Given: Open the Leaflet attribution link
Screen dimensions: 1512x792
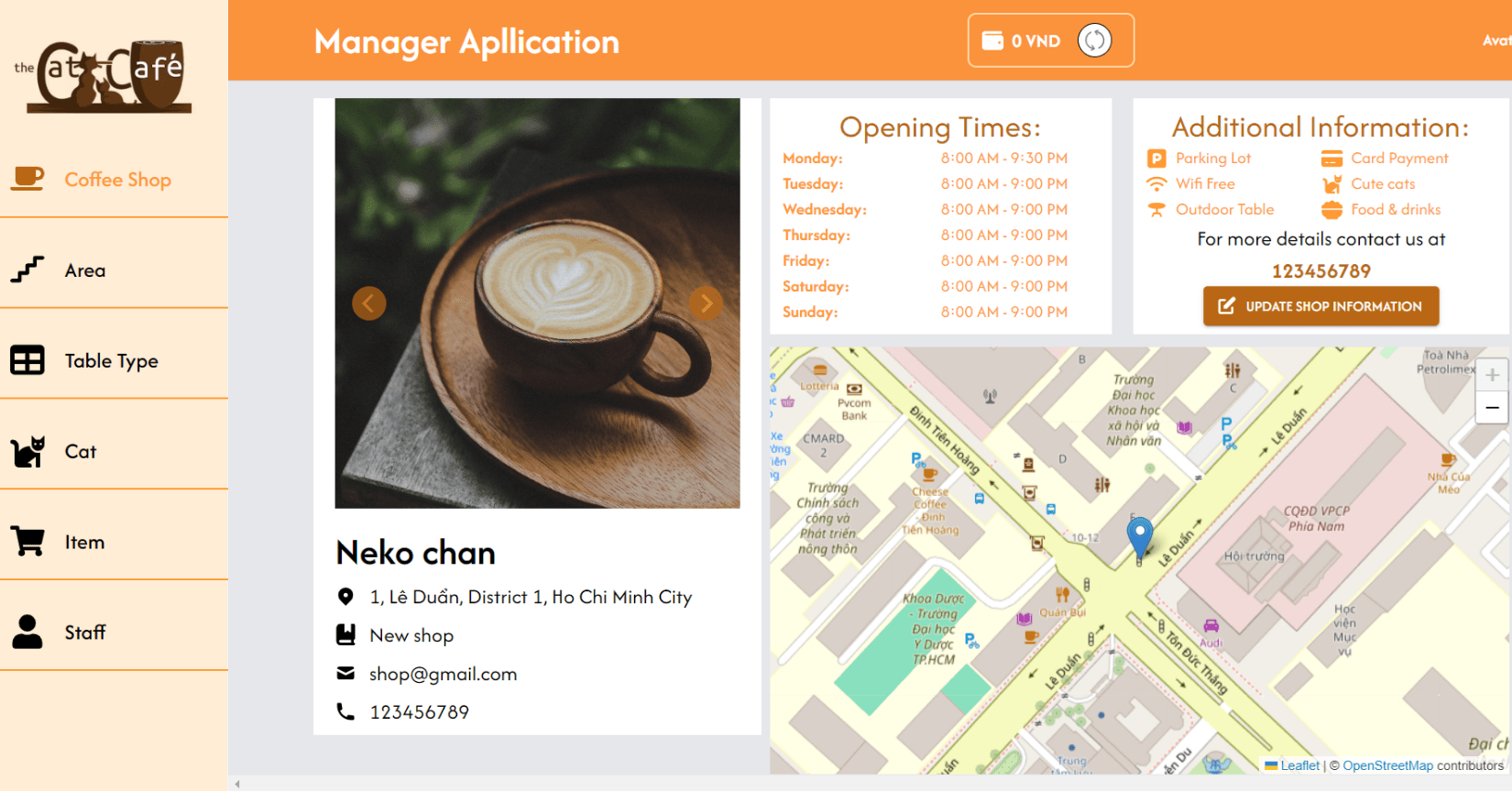Looking at the screenshot, I should (x=1299, y=765).
